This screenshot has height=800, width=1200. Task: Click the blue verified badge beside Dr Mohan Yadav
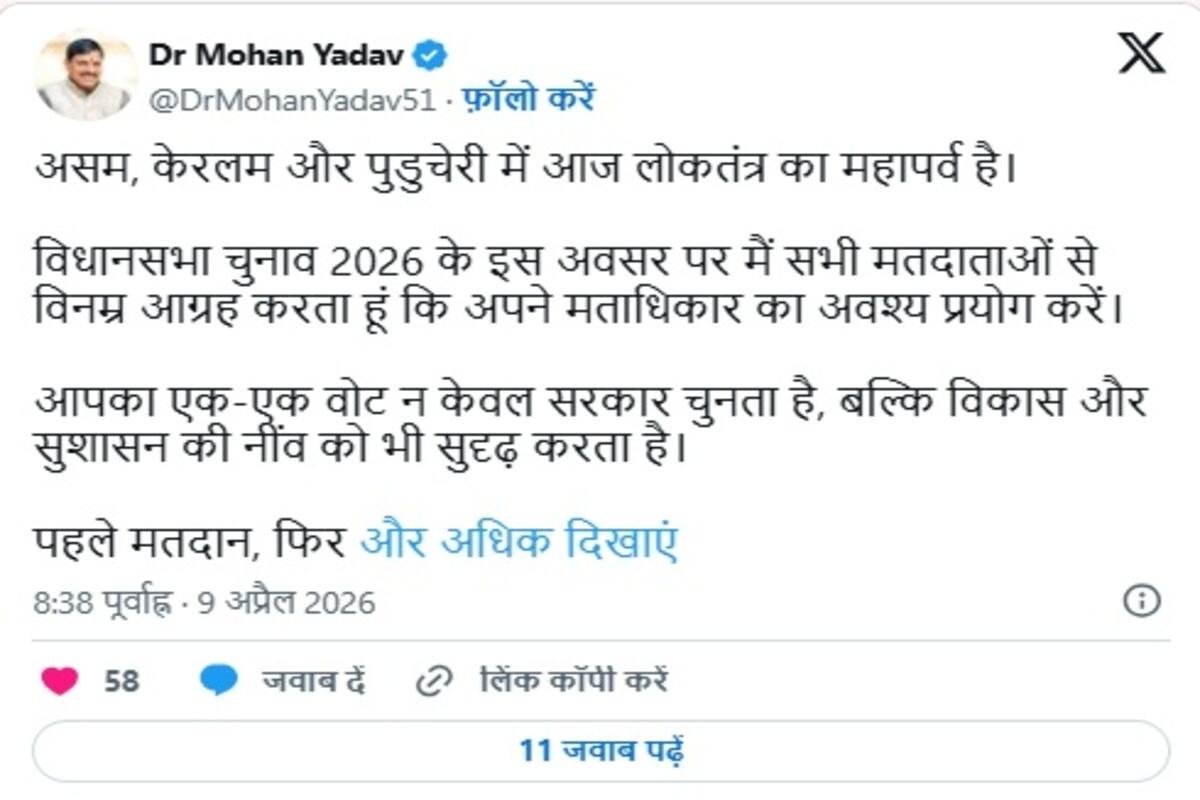(x=429, y=57)
